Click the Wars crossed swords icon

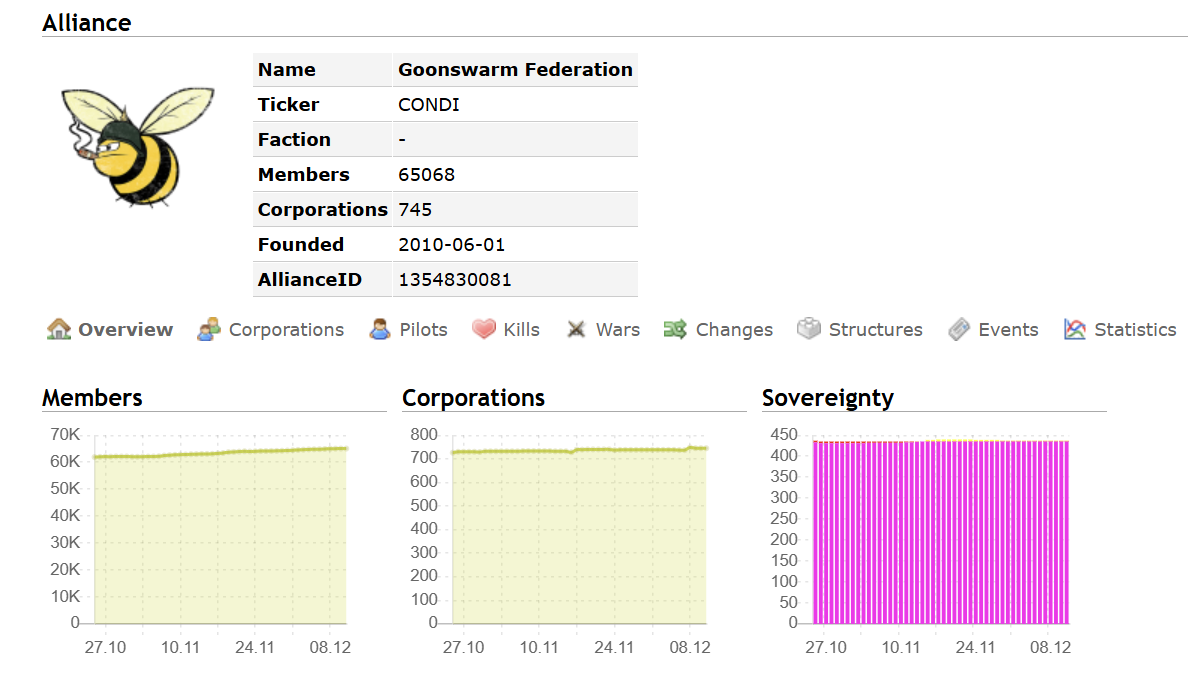576,329
